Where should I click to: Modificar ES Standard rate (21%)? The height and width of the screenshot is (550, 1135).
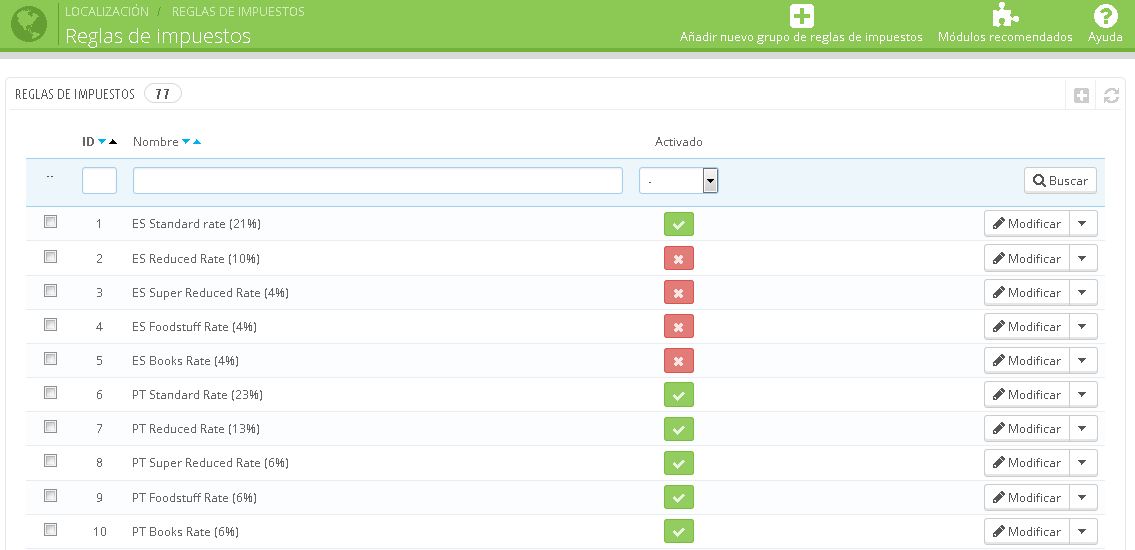click(x=1026, y=224)
